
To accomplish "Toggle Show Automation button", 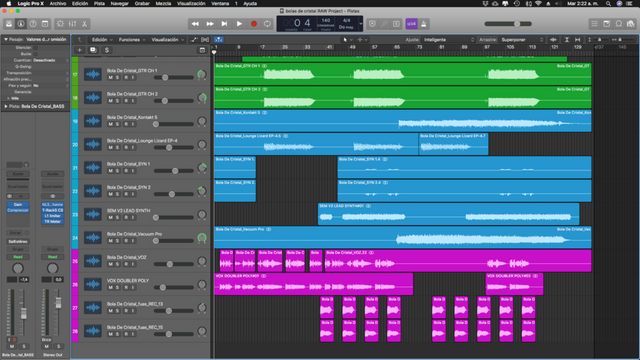I will click(x=194, y=40).
